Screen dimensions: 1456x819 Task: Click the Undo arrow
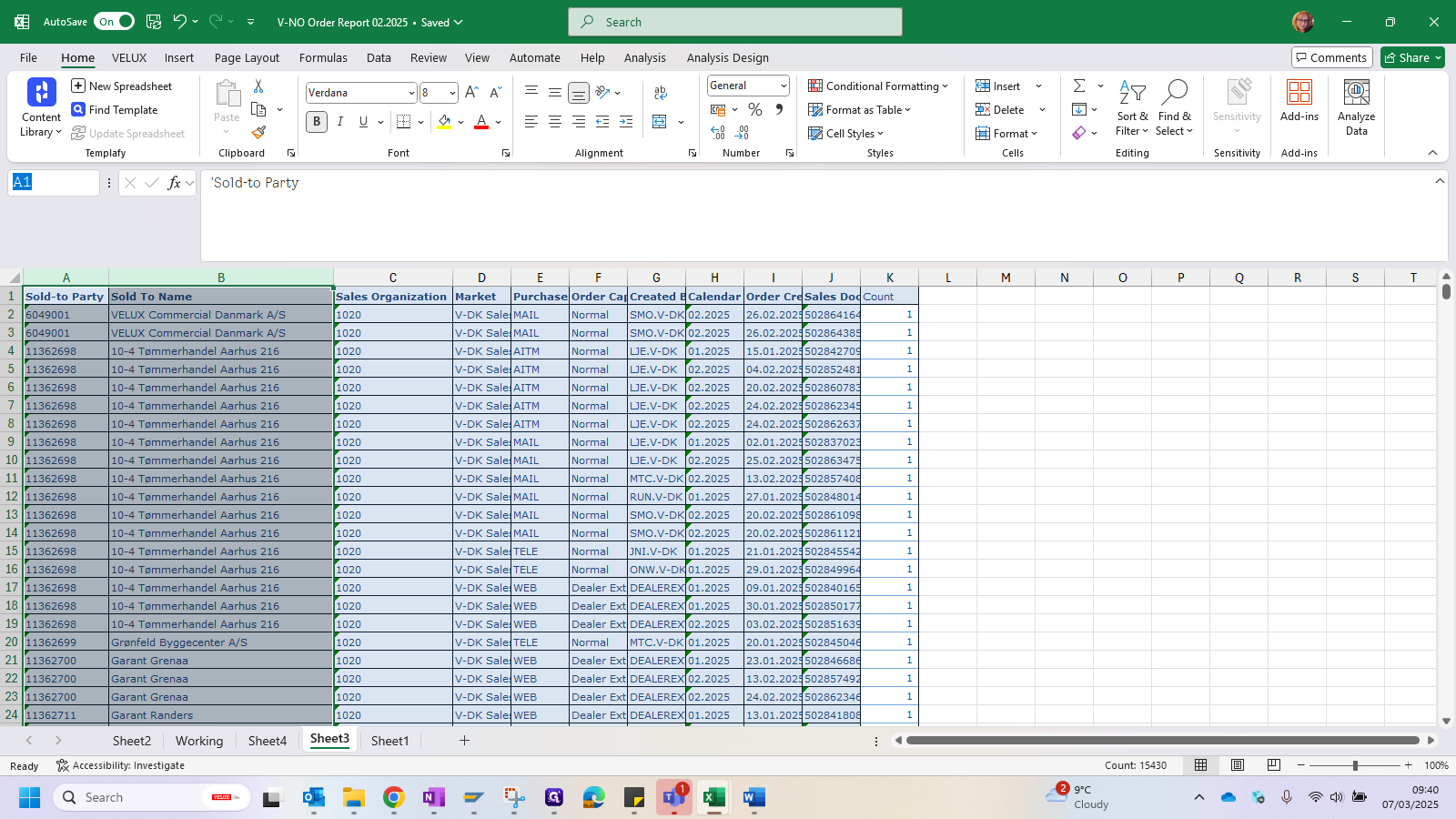(180, 22)
